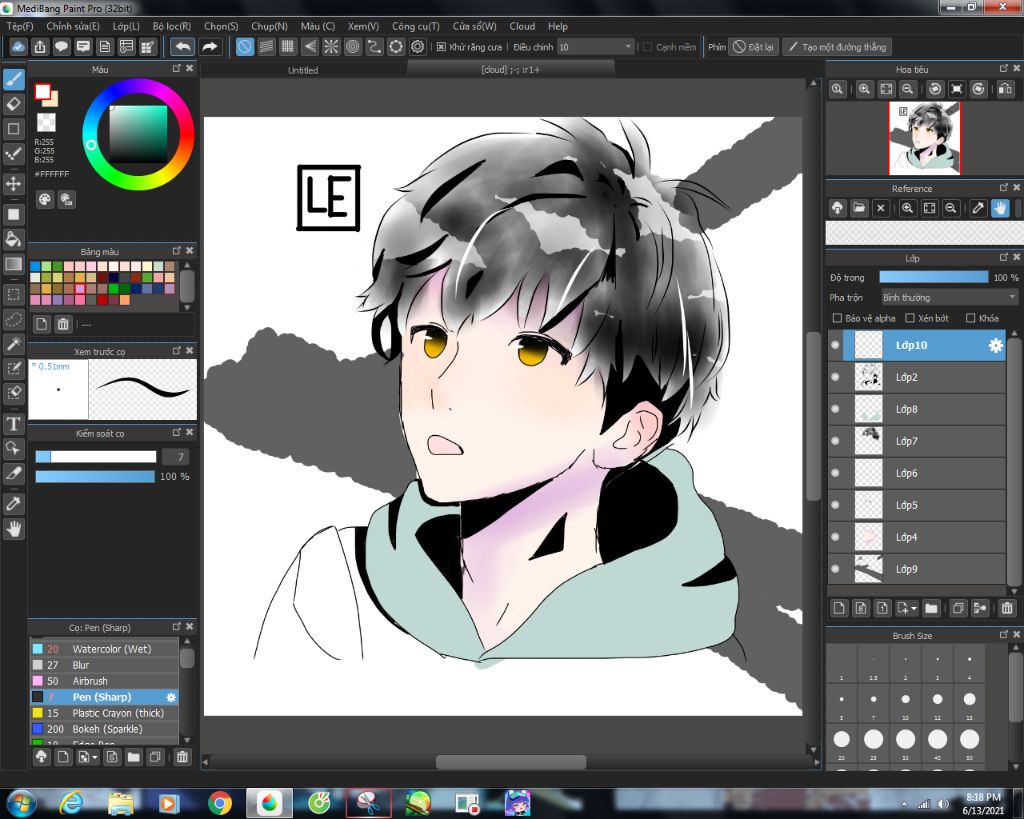
Task: Select the Airbrush brush
Action: tap(104, 681)
